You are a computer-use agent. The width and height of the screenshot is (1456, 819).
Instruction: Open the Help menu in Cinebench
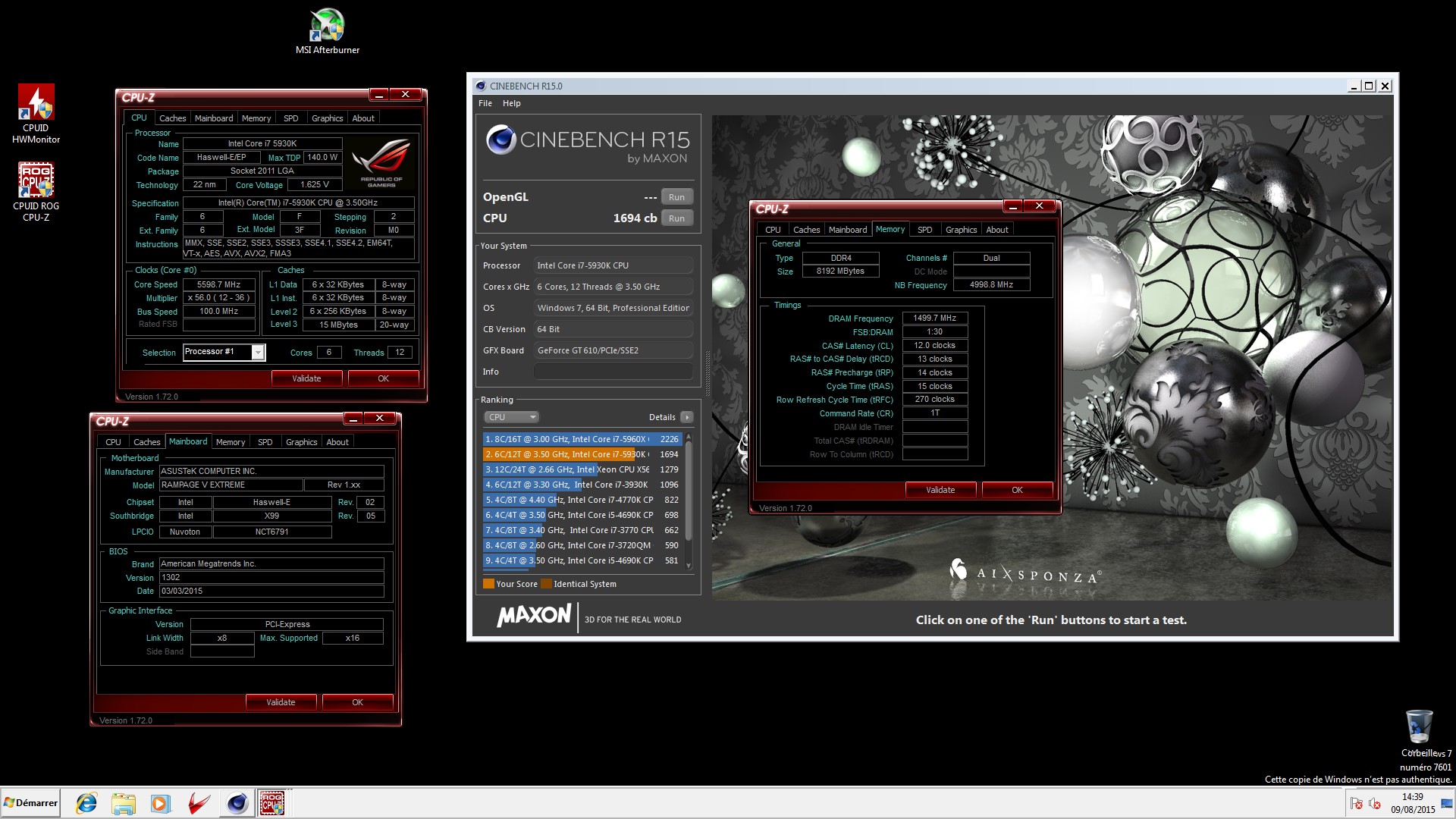512,103
